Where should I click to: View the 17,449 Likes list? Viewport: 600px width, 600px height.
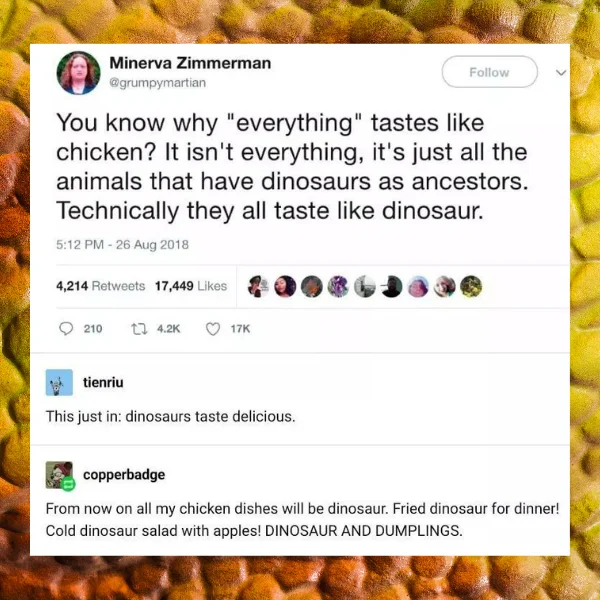pos(191,286)
